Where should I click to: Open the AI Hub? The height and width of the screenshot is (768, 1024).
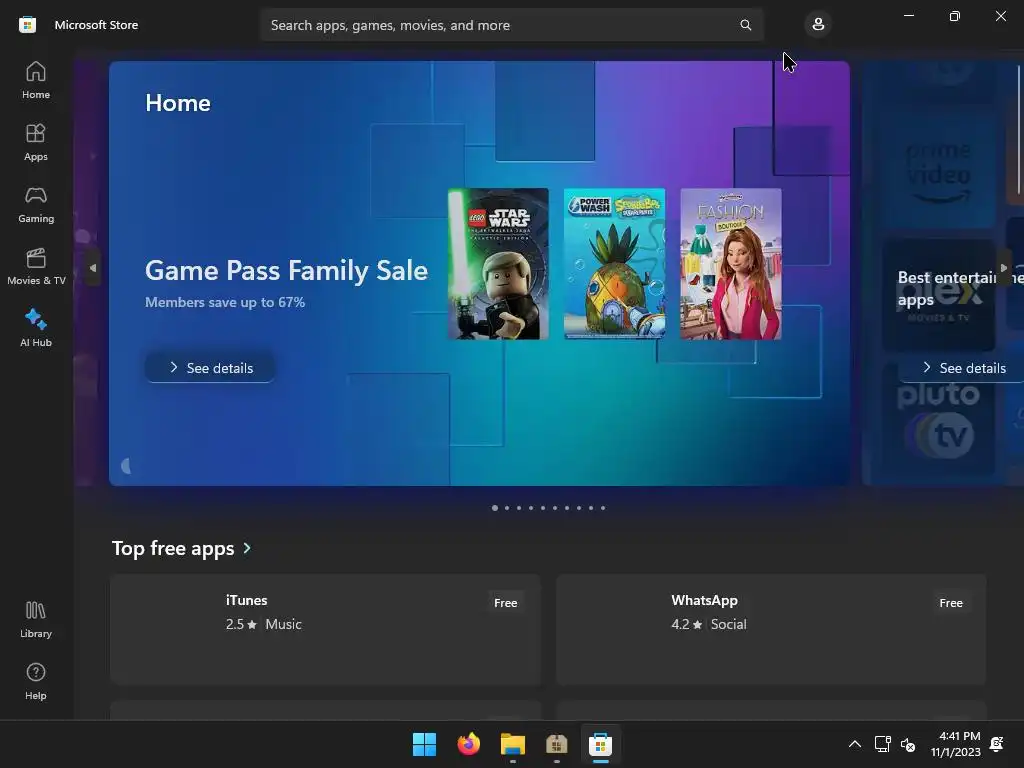[x=36, y=328]
